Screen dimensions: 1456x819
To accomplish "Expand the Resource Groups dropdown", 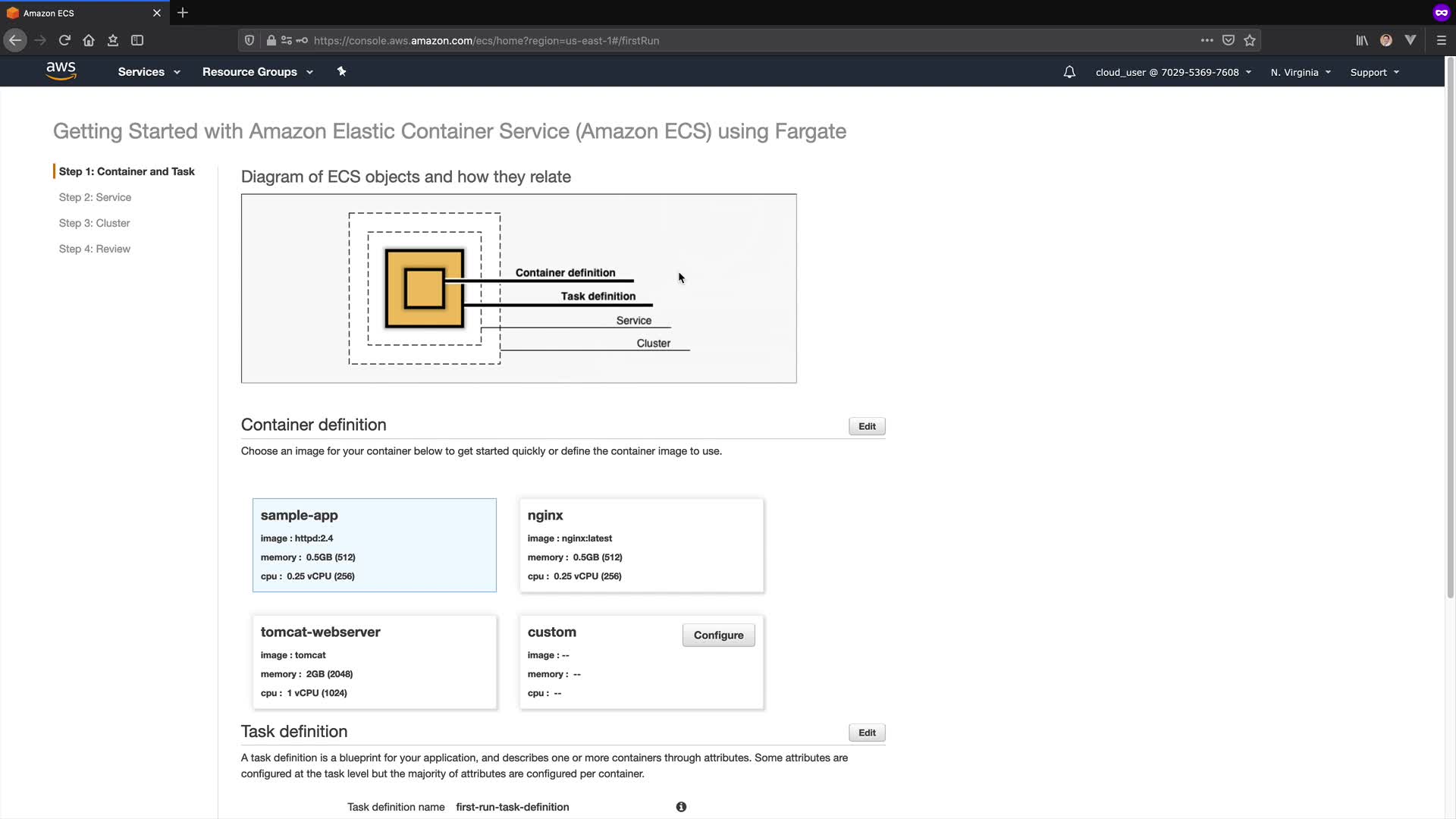I will [257, 72].
